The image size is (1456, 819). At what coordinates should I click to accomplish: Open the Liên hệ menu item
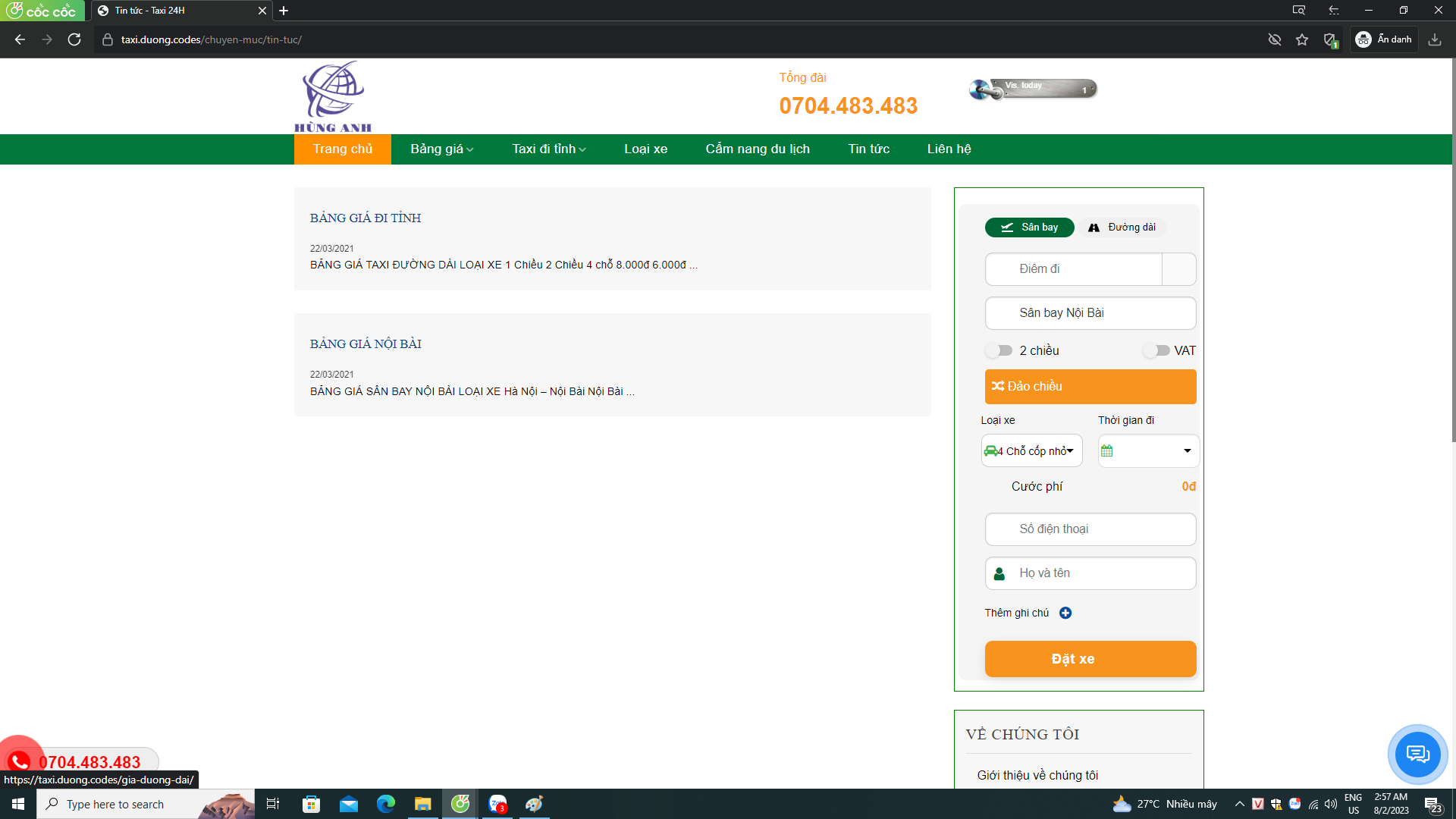[x=949, y=149]
